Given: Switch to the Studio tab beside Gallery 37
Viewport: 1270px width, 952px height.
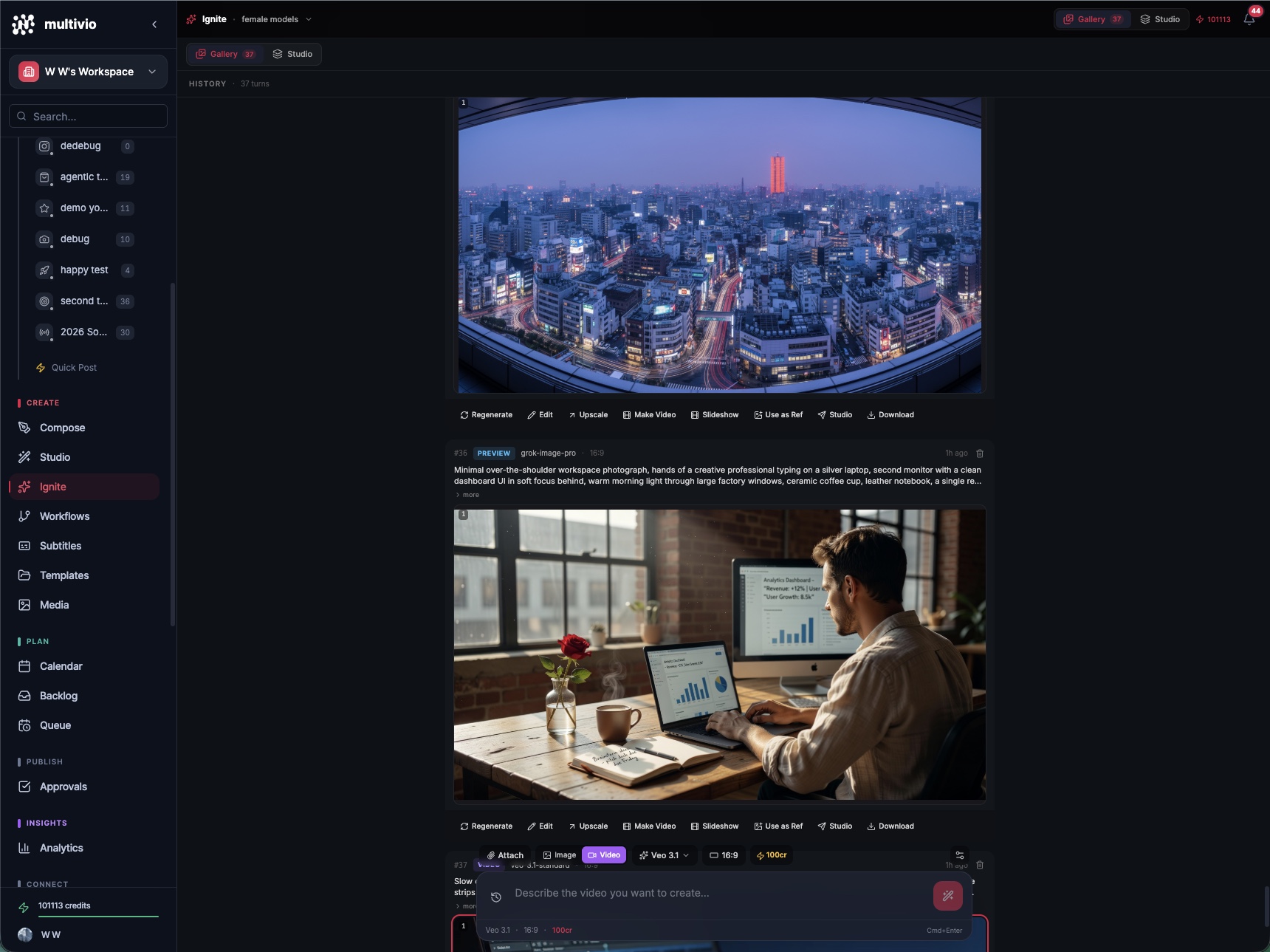Looking at the screenshot, I should point(292,54).
